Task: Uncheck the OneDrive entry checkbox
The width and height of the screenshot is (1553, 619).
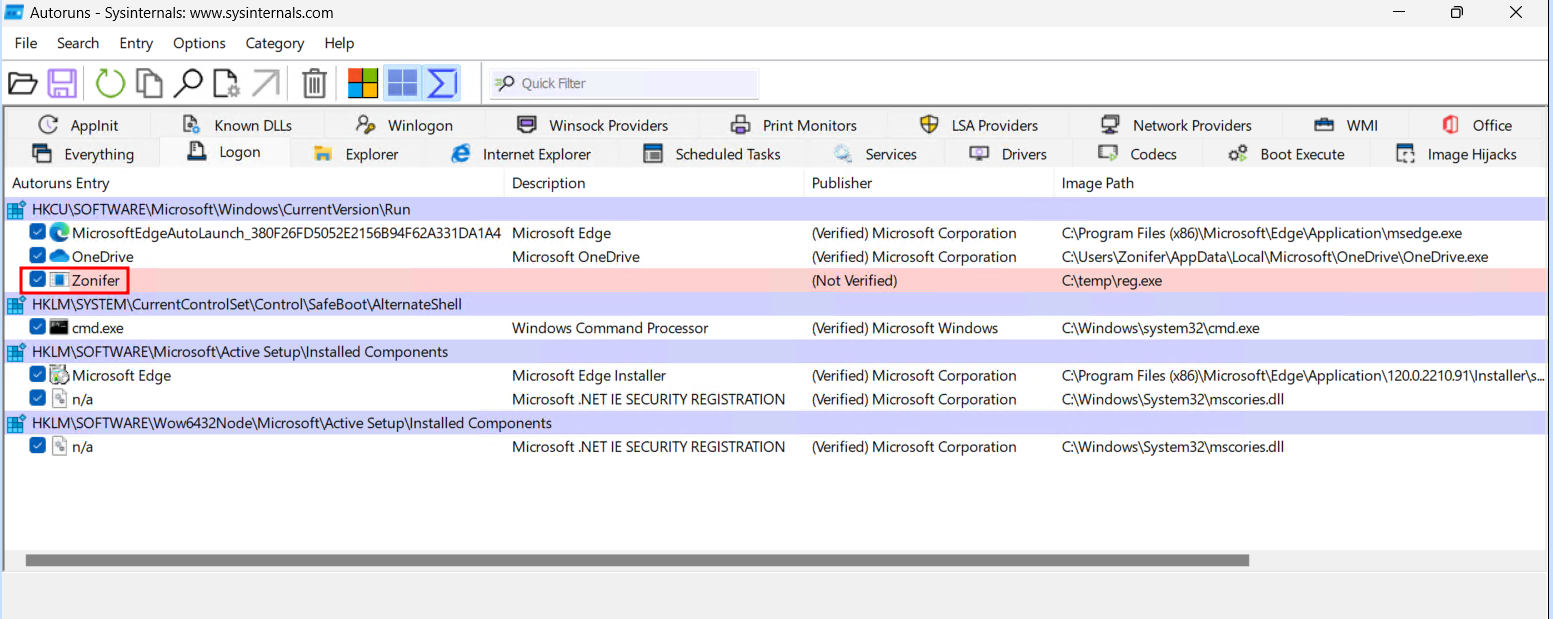Action: click(x=38, y=257)
